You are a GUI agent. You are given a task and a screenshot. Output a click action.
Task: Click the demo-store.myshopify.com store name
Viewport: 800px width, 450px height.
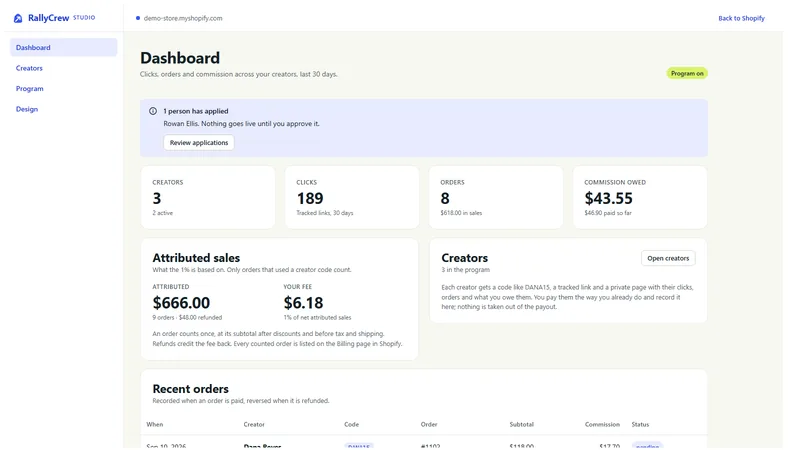183,18
